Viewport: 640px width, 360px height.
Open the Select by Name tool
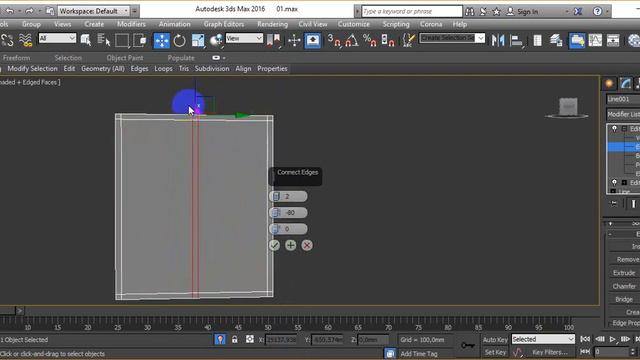pyautogui.click(x=104, y=40)
